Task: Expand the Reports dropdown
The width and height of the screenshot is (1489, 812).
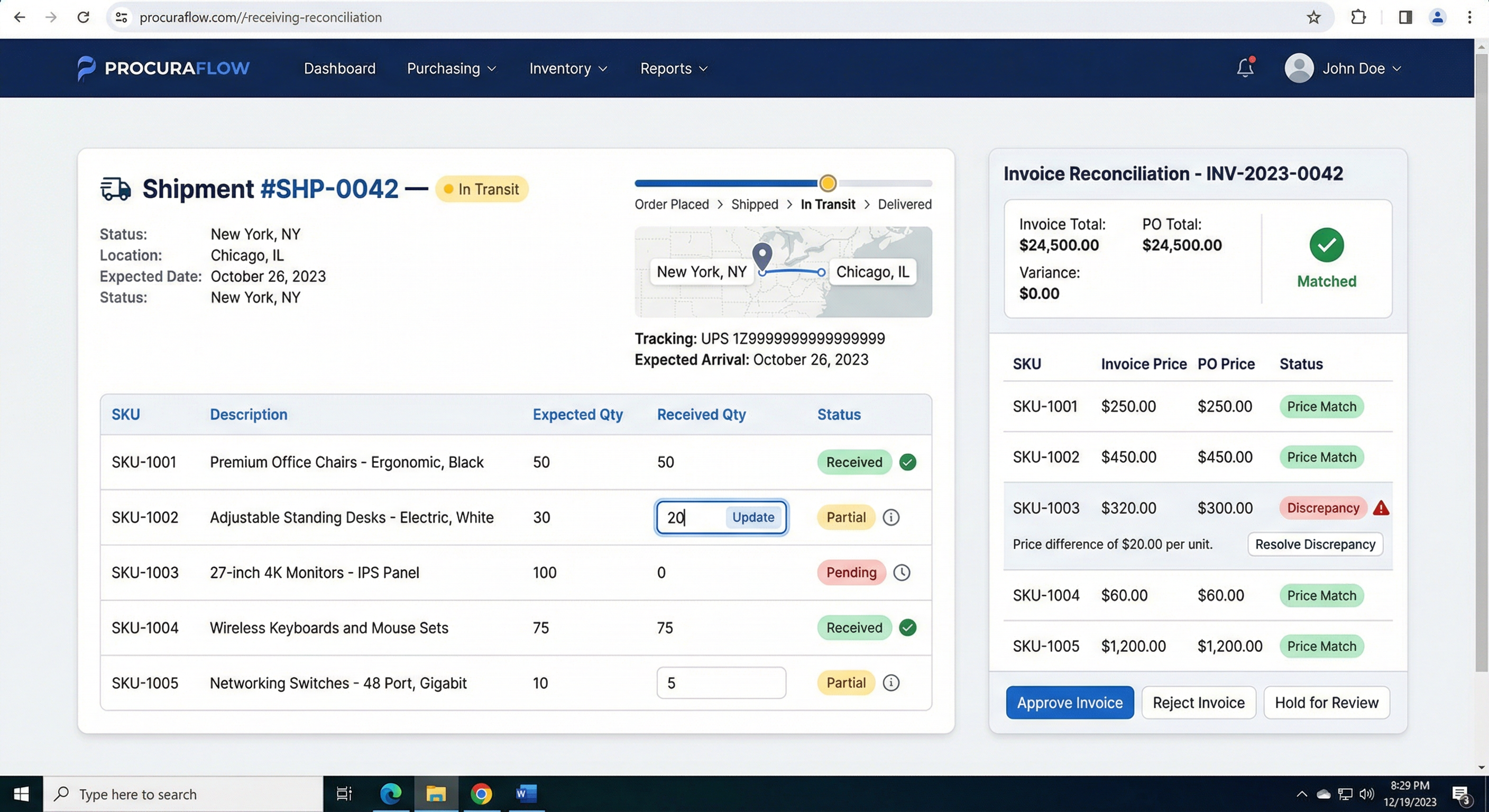Action: point(673,68)
